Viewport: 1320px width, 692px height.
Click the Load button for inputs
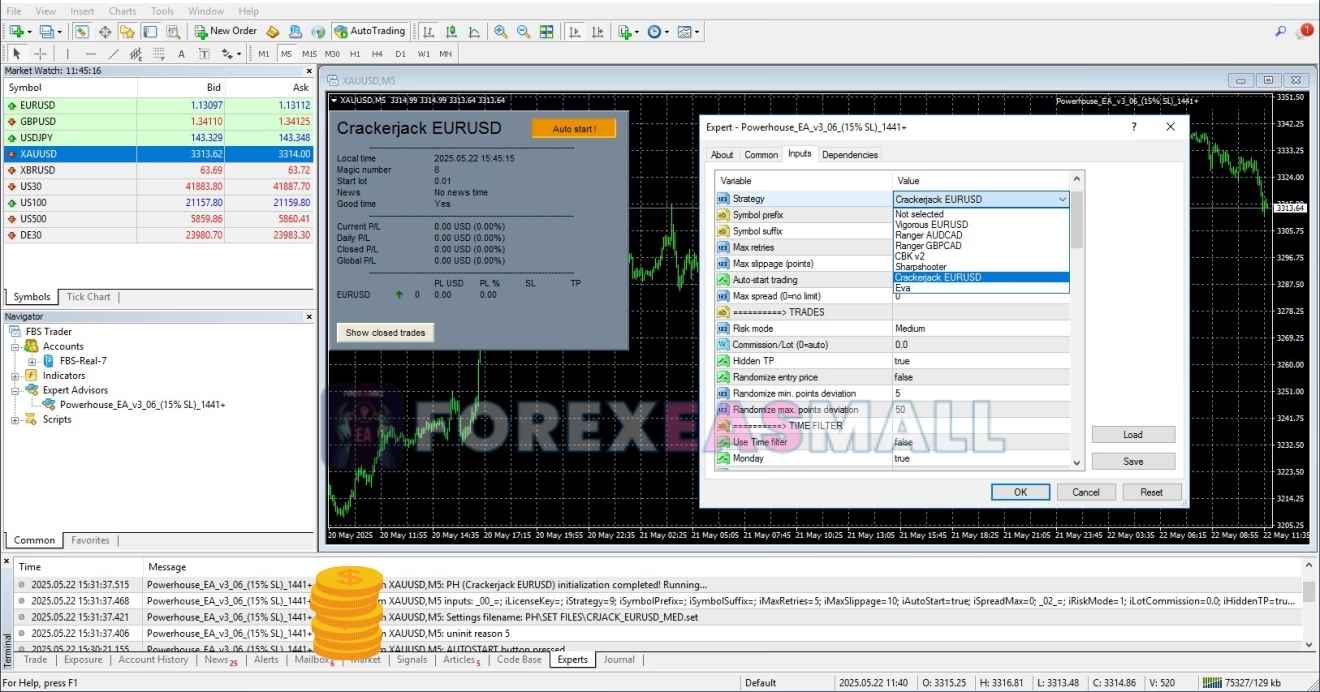[x=1133, y=435]
